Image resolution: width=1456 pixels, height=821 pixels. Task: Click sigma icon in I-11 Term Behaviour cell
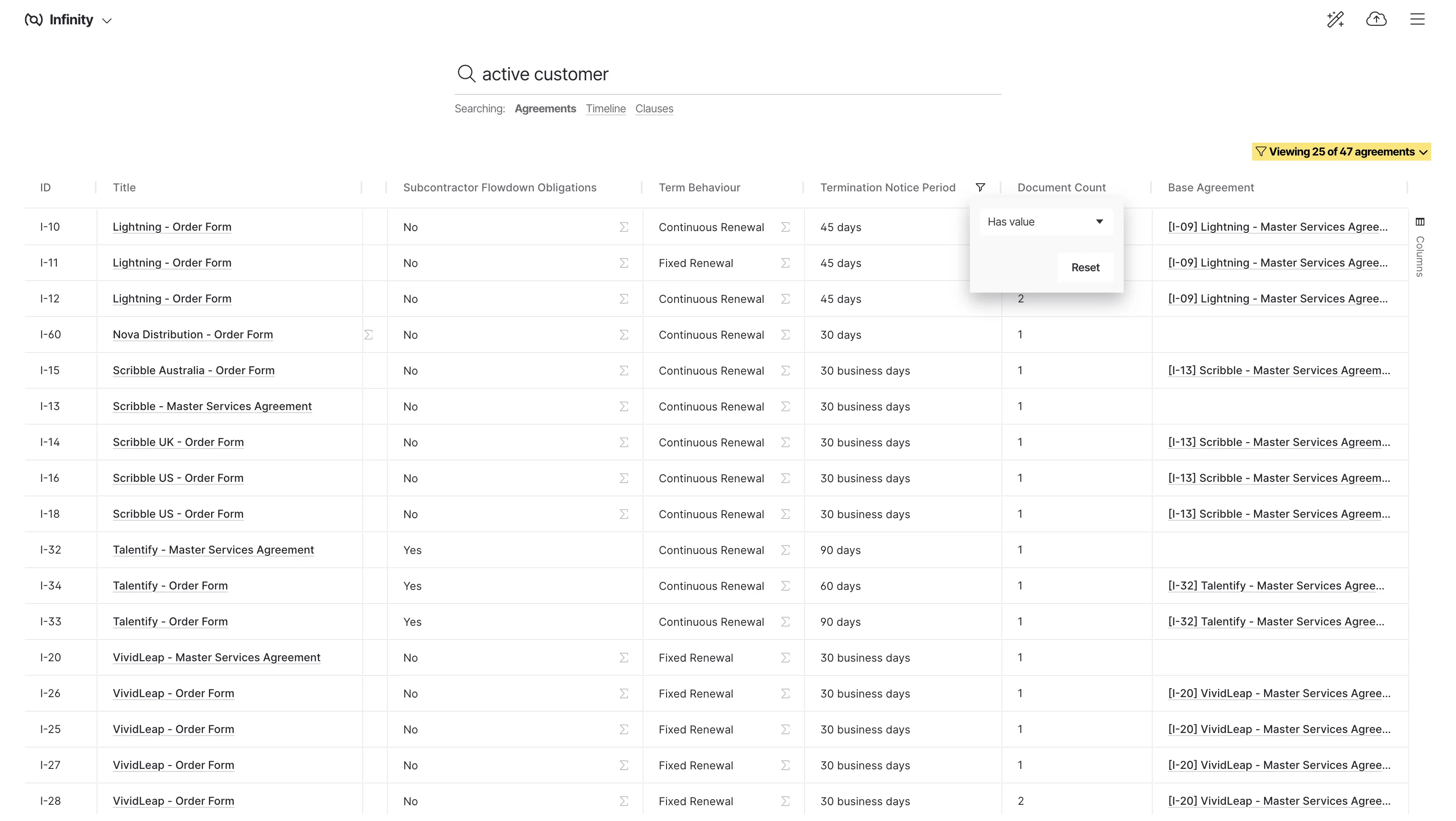click(785, 263)
